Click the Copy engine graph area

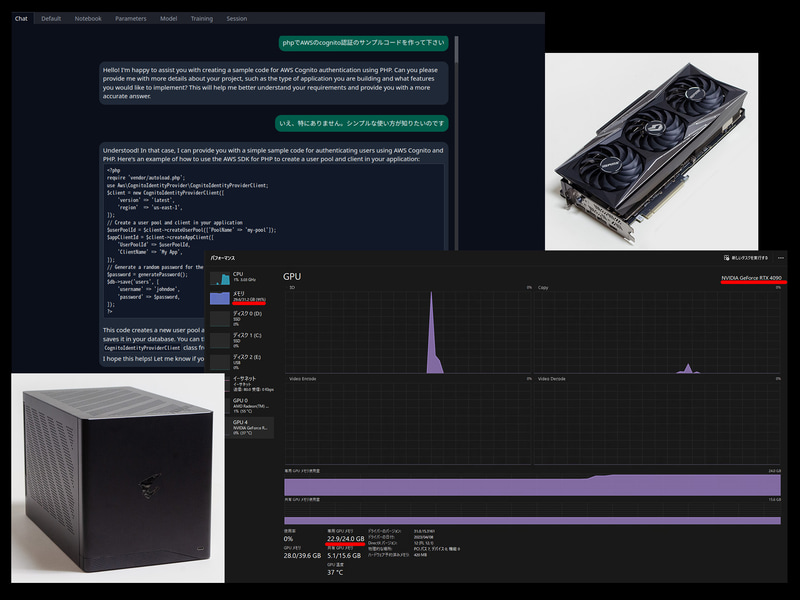[657, 332]
